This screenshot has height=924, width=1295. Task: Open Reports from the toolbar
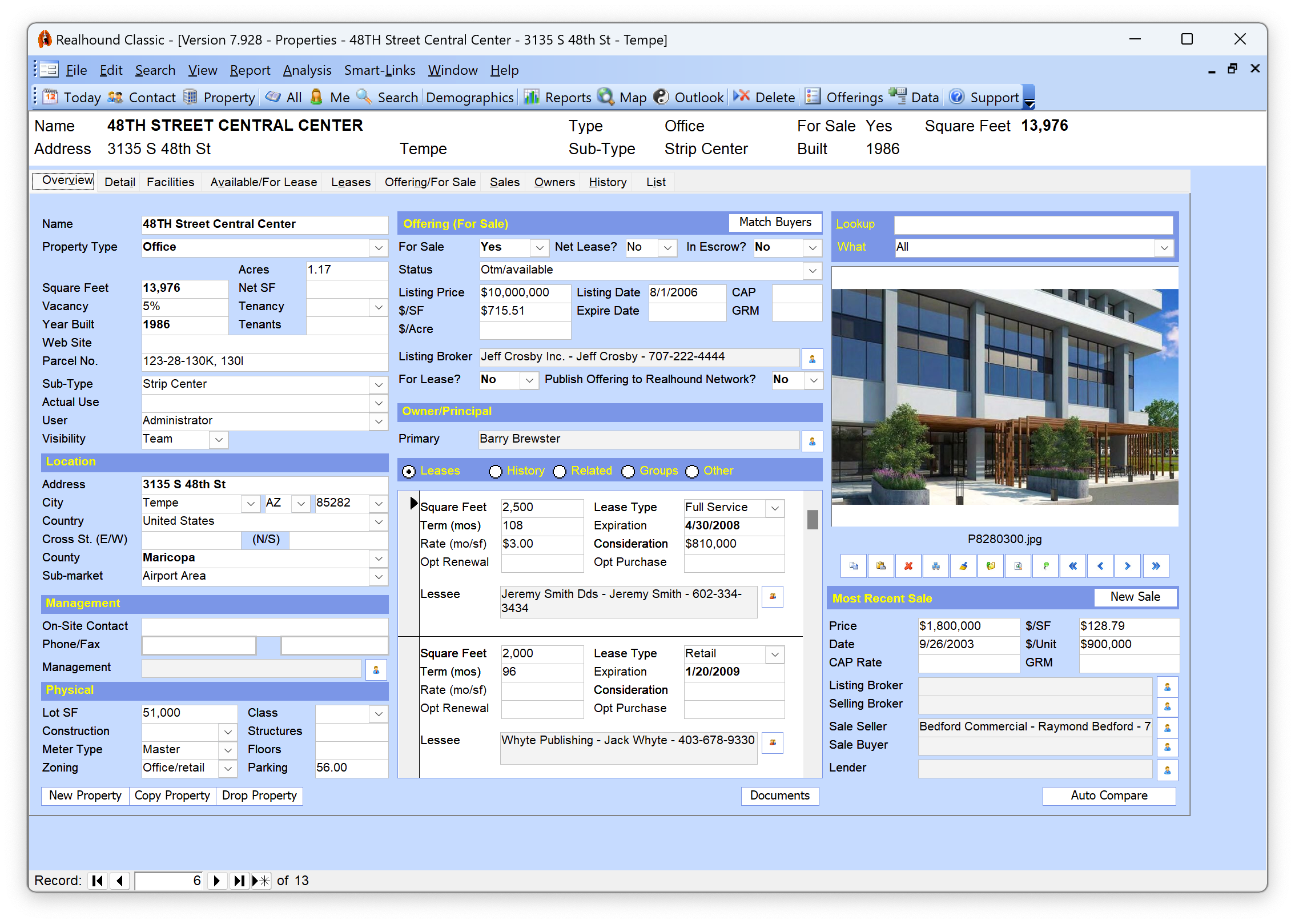click(558, 98)
